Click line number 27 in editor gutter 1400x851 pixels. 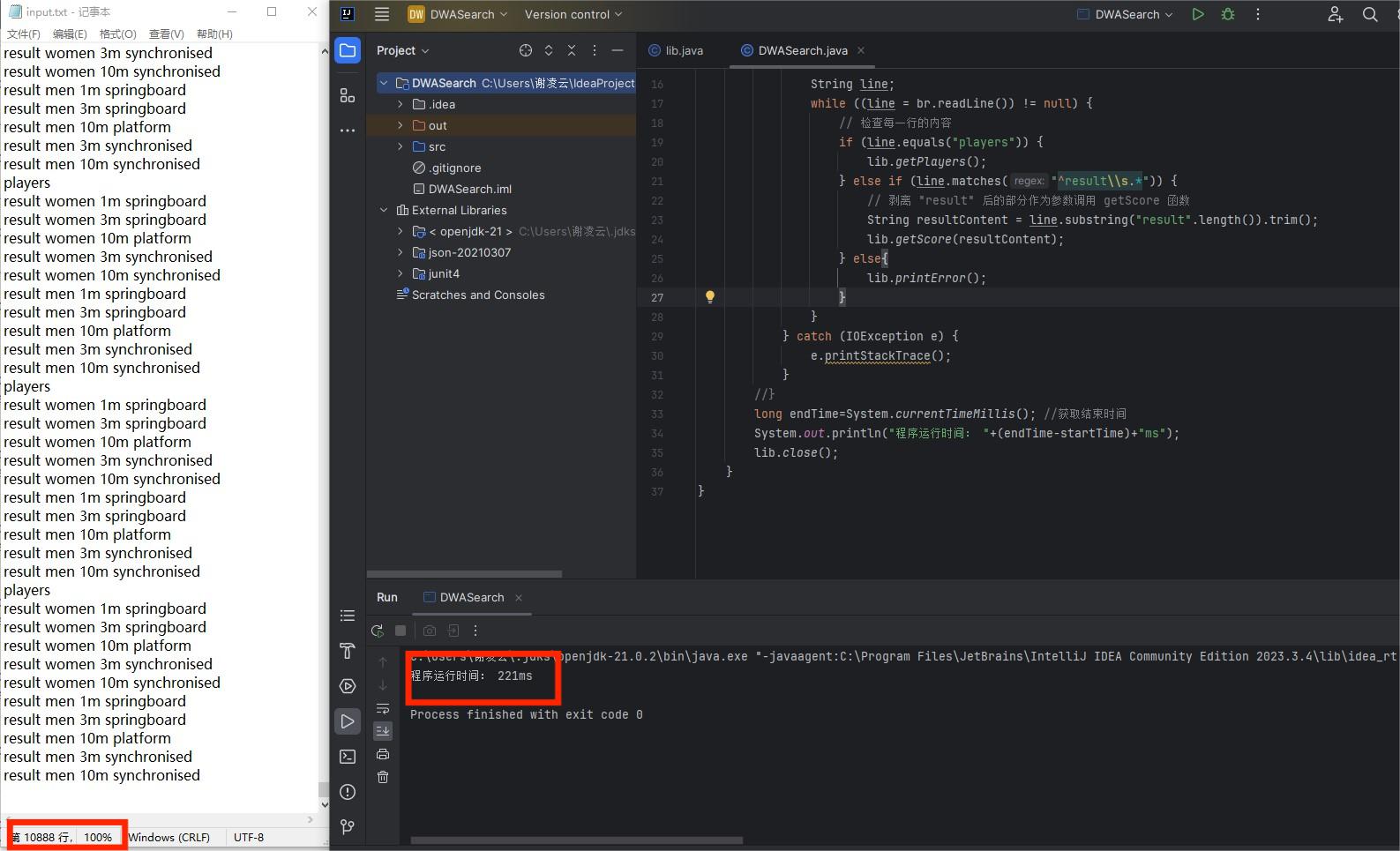tap(657, 297)
